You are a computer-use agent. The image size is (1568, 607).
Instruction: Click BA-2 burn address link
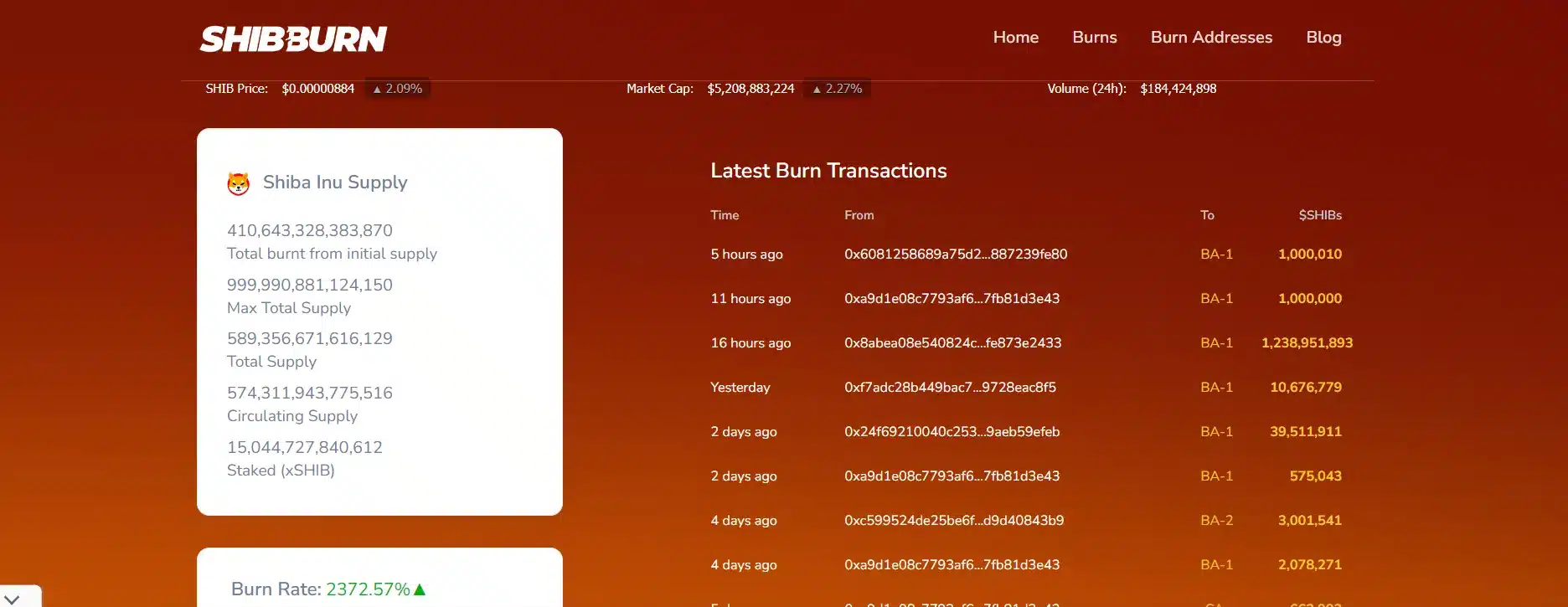pyautogui.click(x=1216, y=520)
